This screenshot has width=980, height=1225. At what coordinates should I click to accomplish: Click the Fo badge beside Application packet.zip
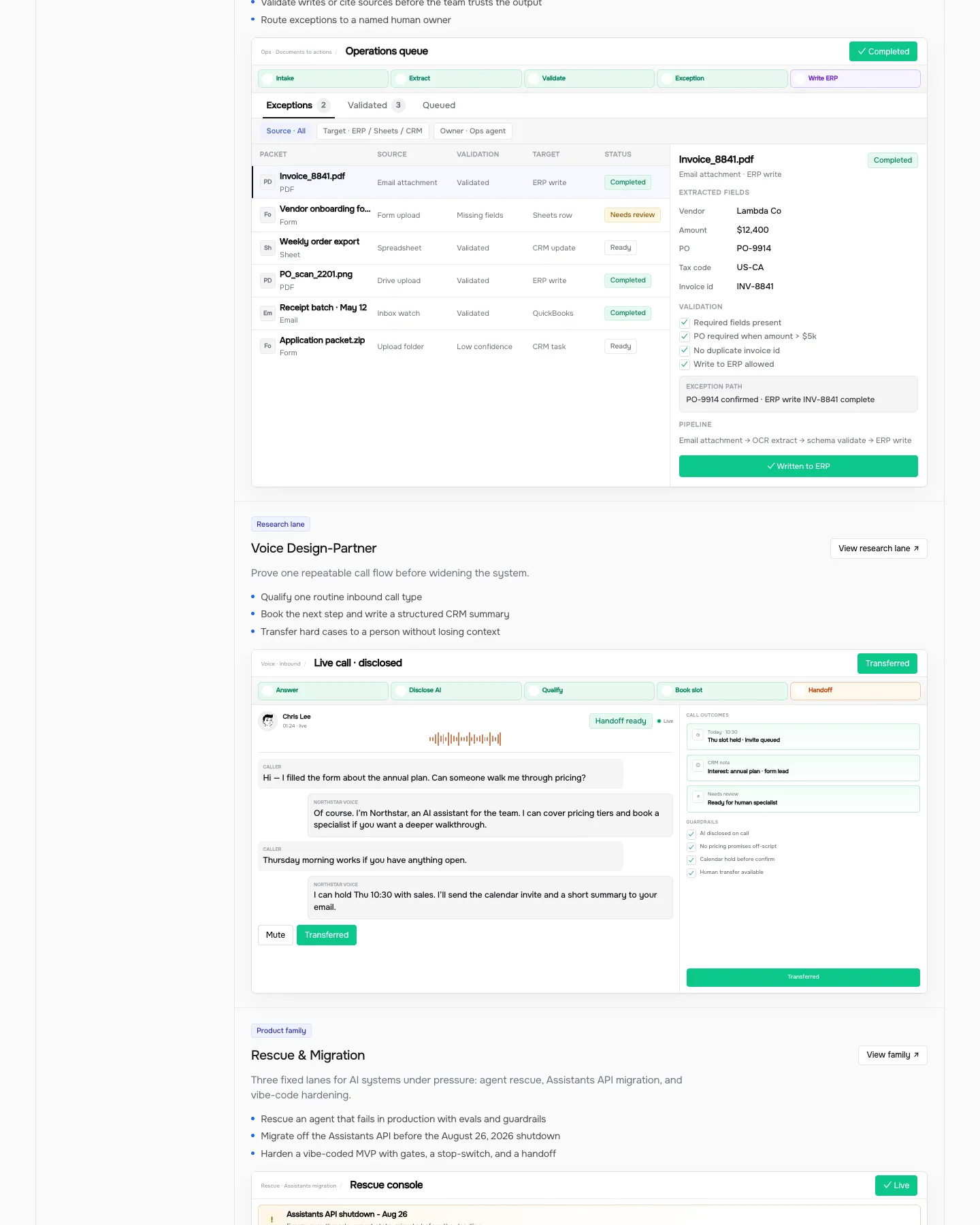click(267, 346)
